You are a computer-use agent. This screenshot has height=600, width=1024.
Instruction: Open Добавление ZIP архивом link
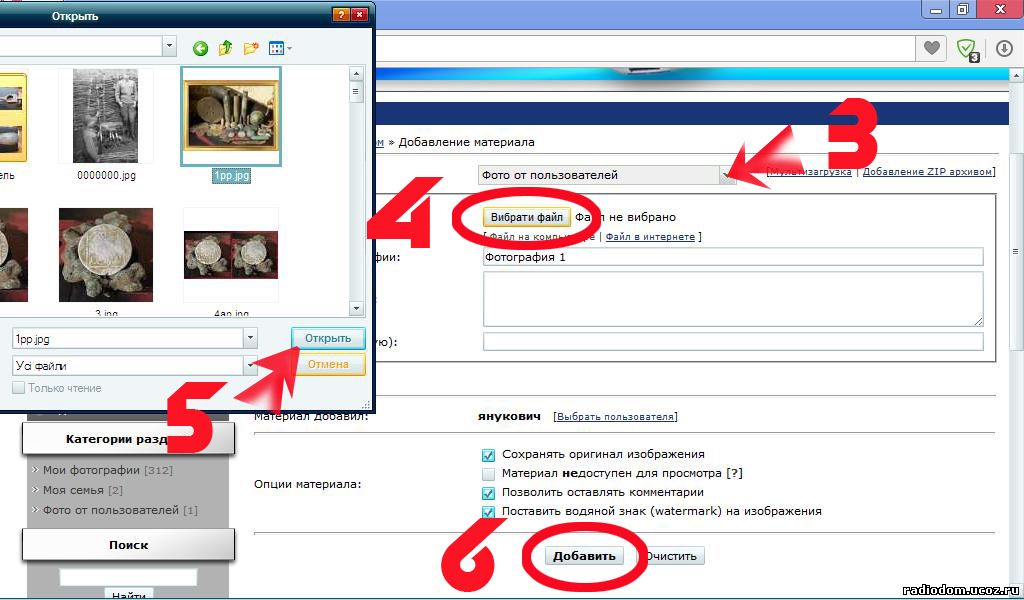pos(927,172)
